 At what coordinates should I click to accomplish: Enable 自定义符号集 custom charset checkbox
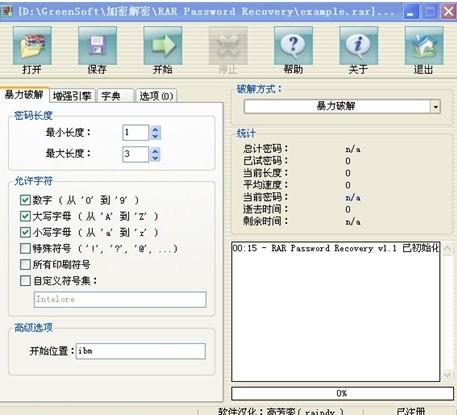pos(25,281)
